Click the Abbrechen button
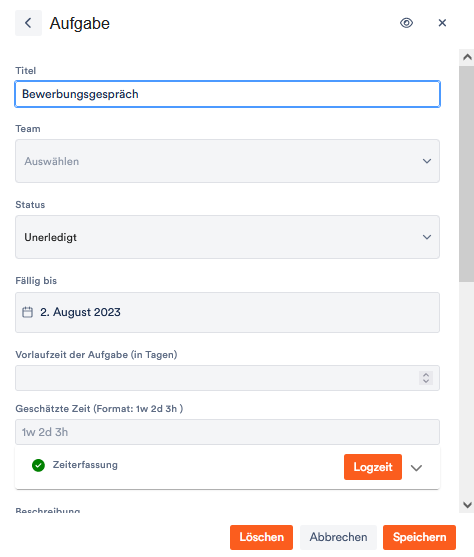This screenshot has width=474, height=557. (338, 537)
